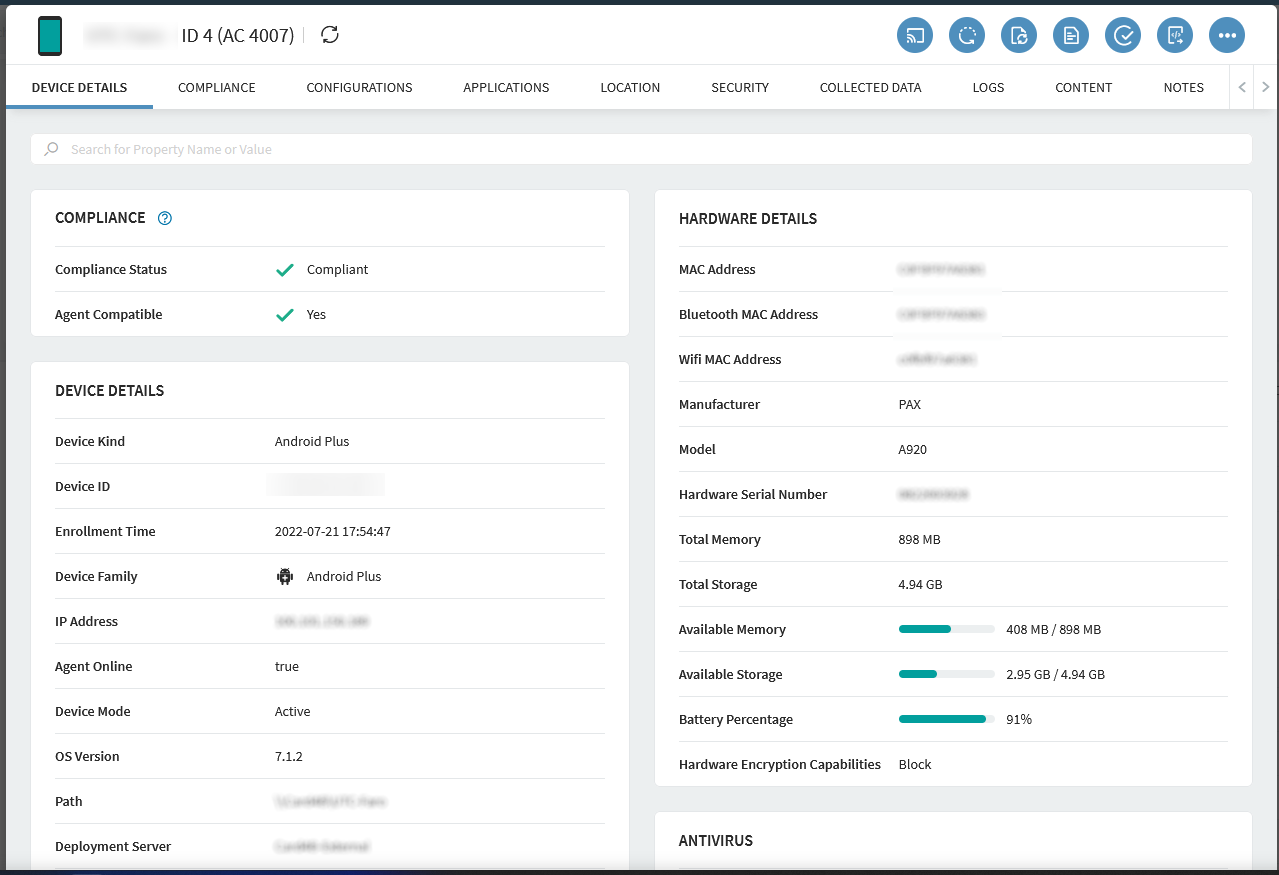Open the Collected Data tab
The image size is (1279, 875).
(870, 88)
